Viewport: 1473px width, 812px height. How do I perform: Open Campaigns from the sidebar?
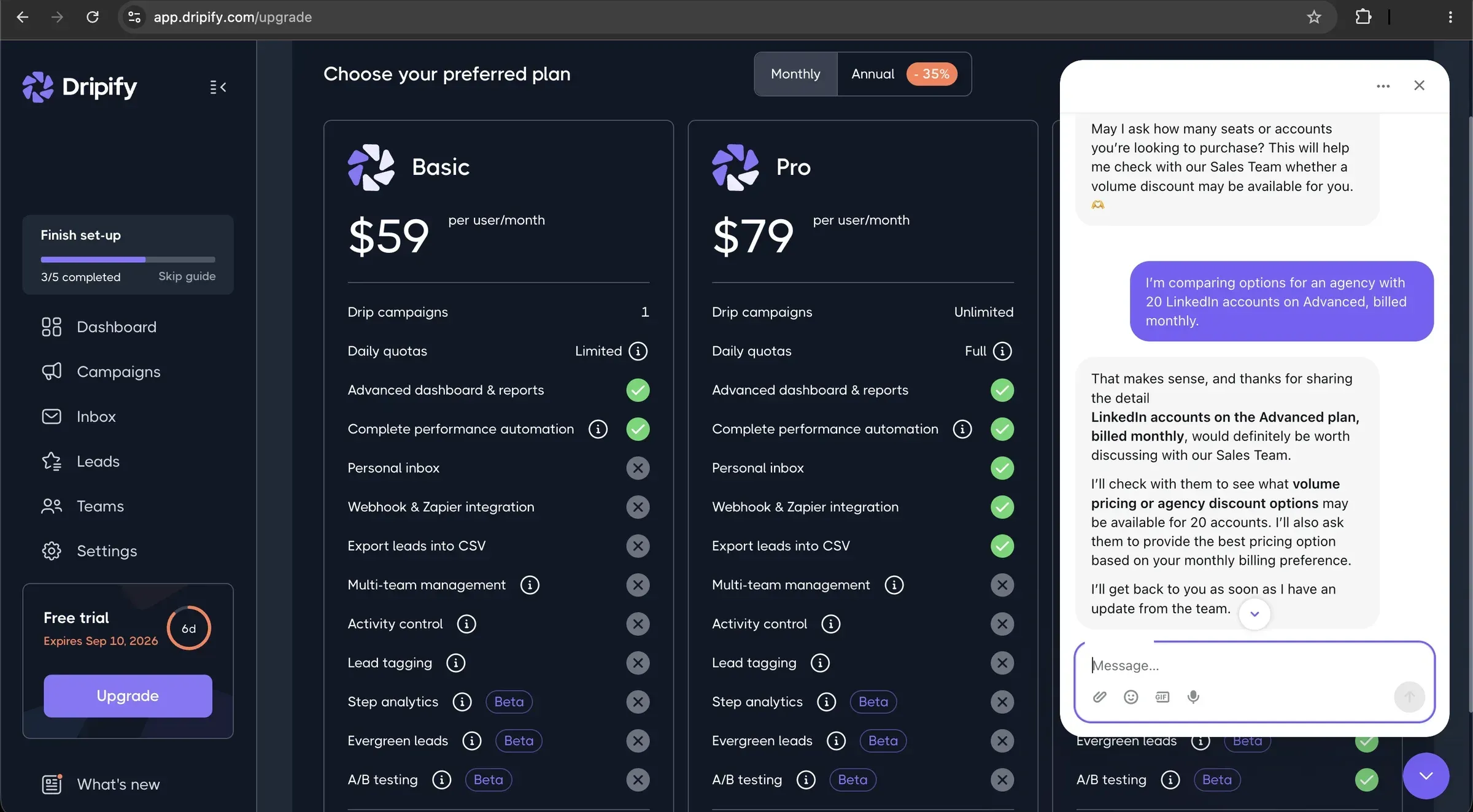[101, 372]
